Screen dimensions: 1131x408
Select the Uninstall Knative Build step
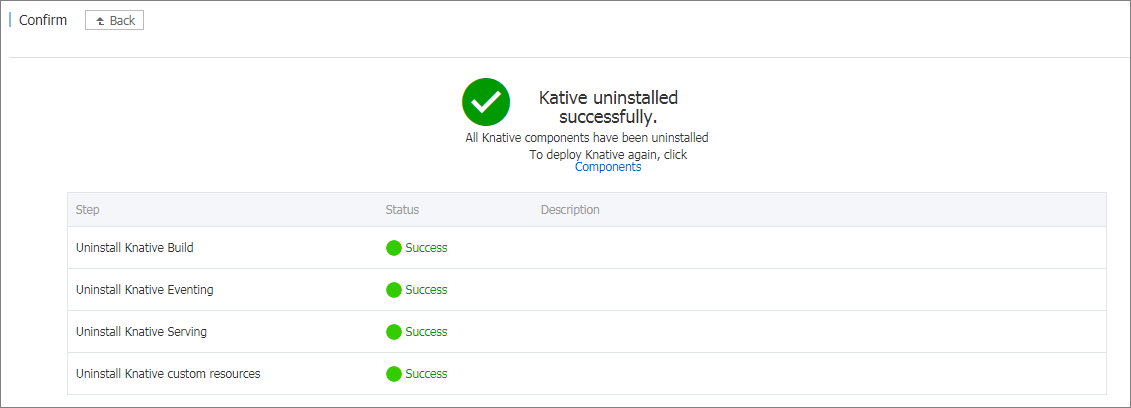coord(142,248)
